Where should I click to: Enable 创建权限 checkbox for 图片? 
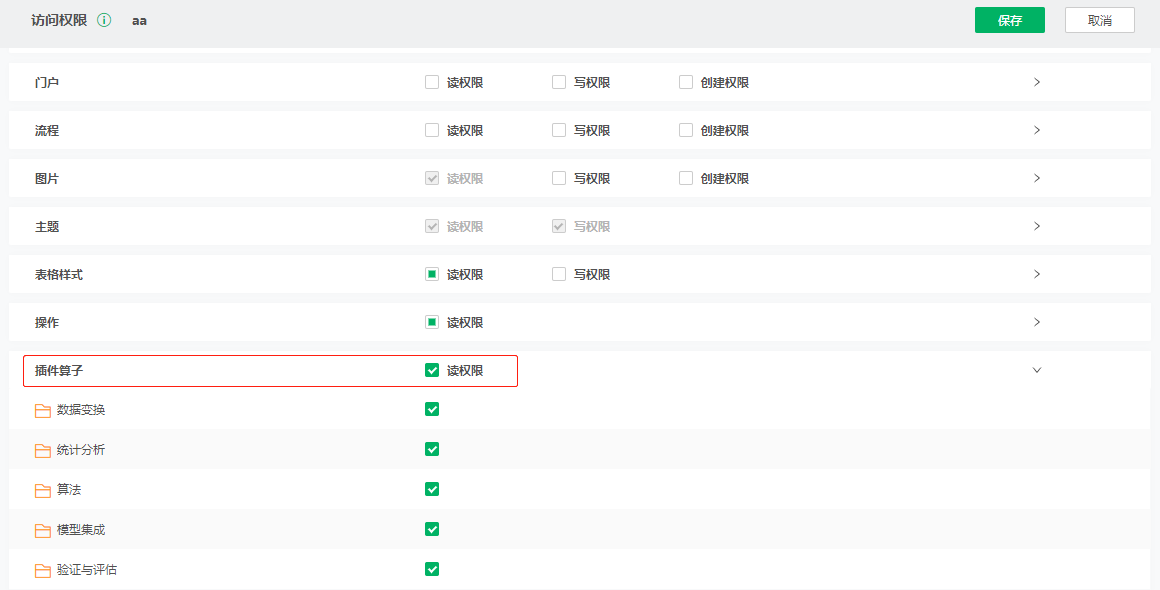click(685, 177)
